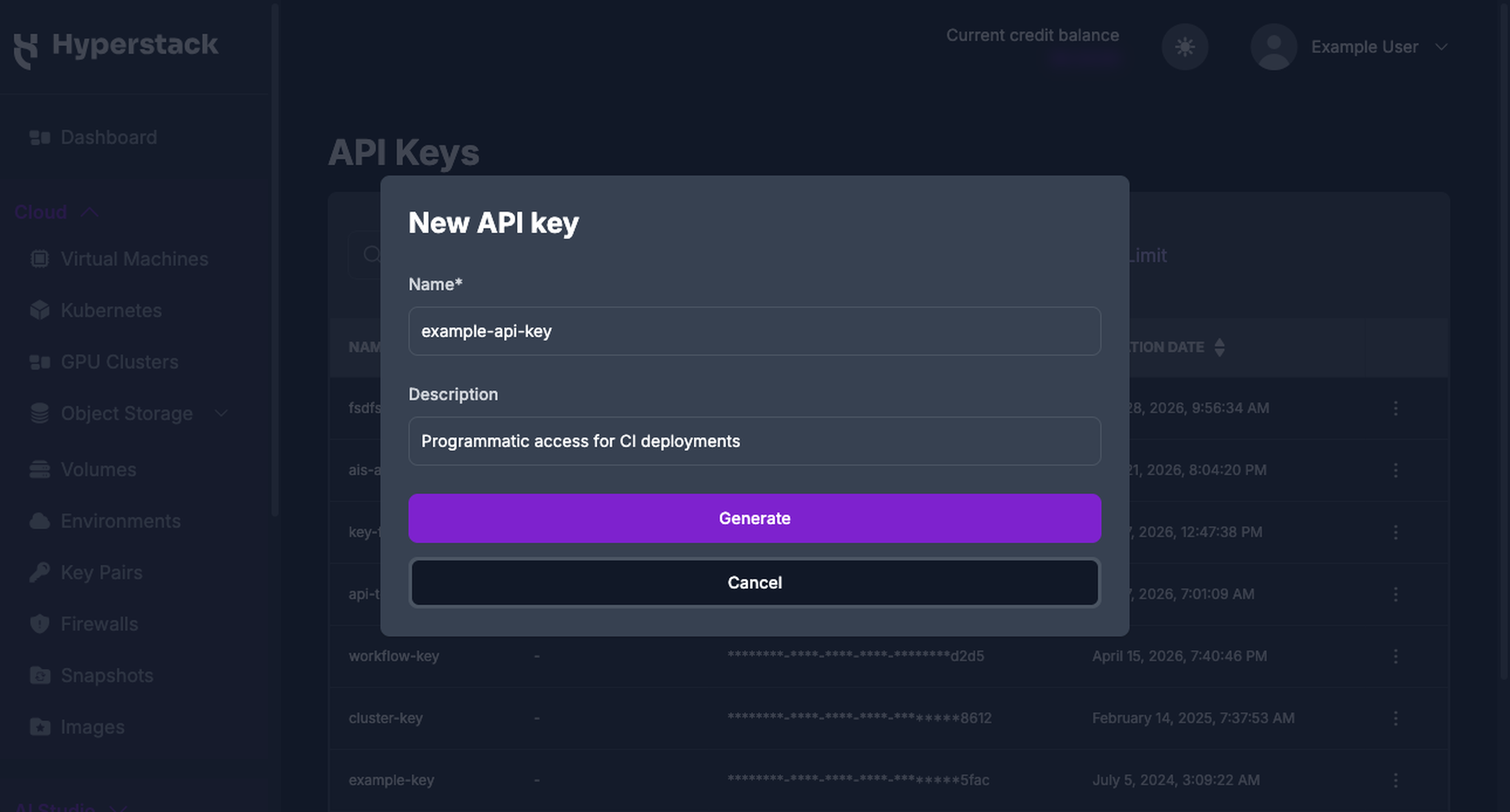Click date April 15, 2026, 7:40:46 PM
The image size is (1510, 812).
coord(1179,656)
